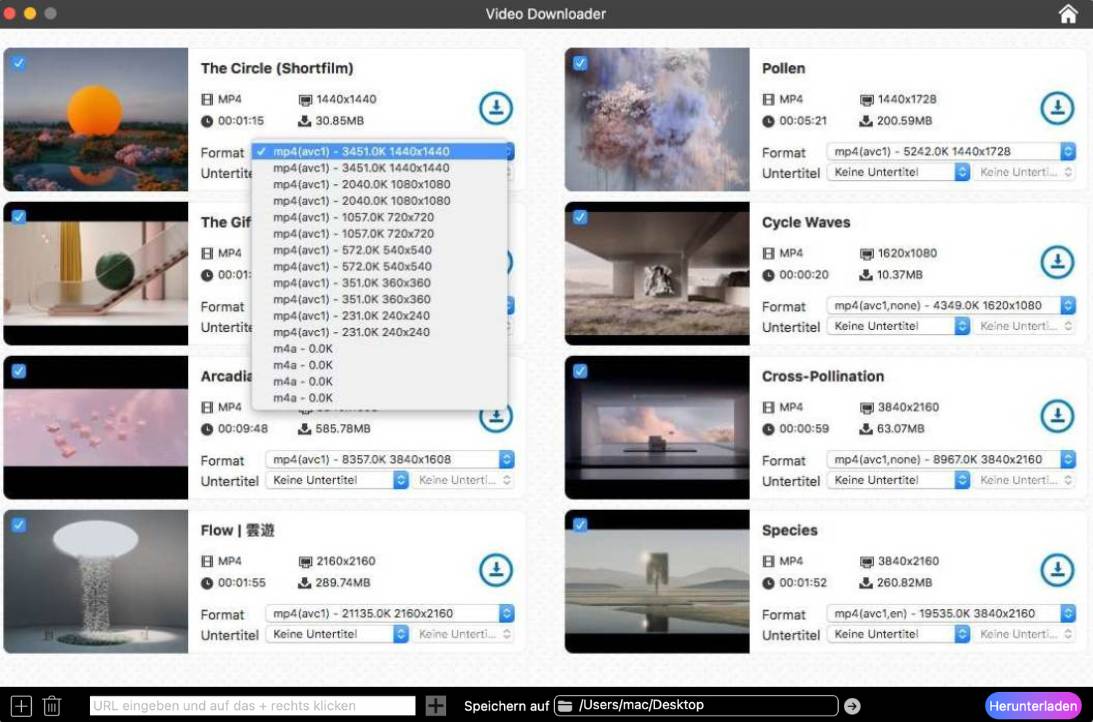Click the Herunterladen button

click(1033, 706)
